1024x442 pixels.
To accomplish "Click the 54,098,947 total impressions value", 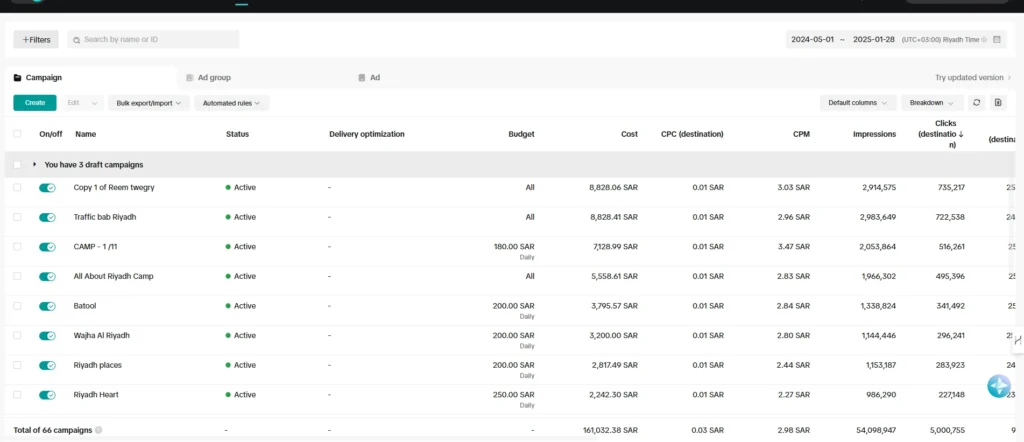I will tap(874, 430).
